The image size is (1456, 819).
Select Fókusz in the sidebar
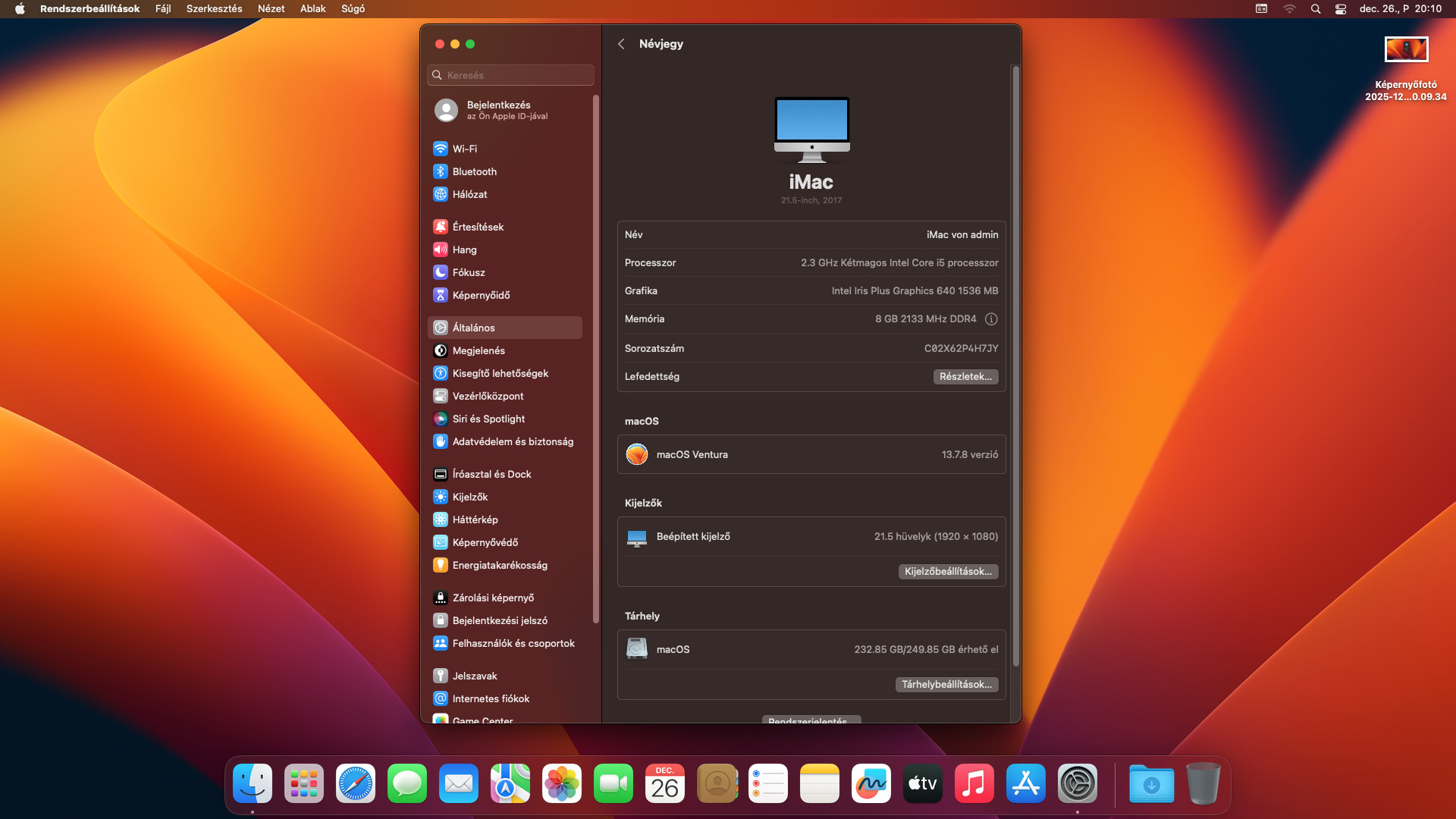(468, 272)
